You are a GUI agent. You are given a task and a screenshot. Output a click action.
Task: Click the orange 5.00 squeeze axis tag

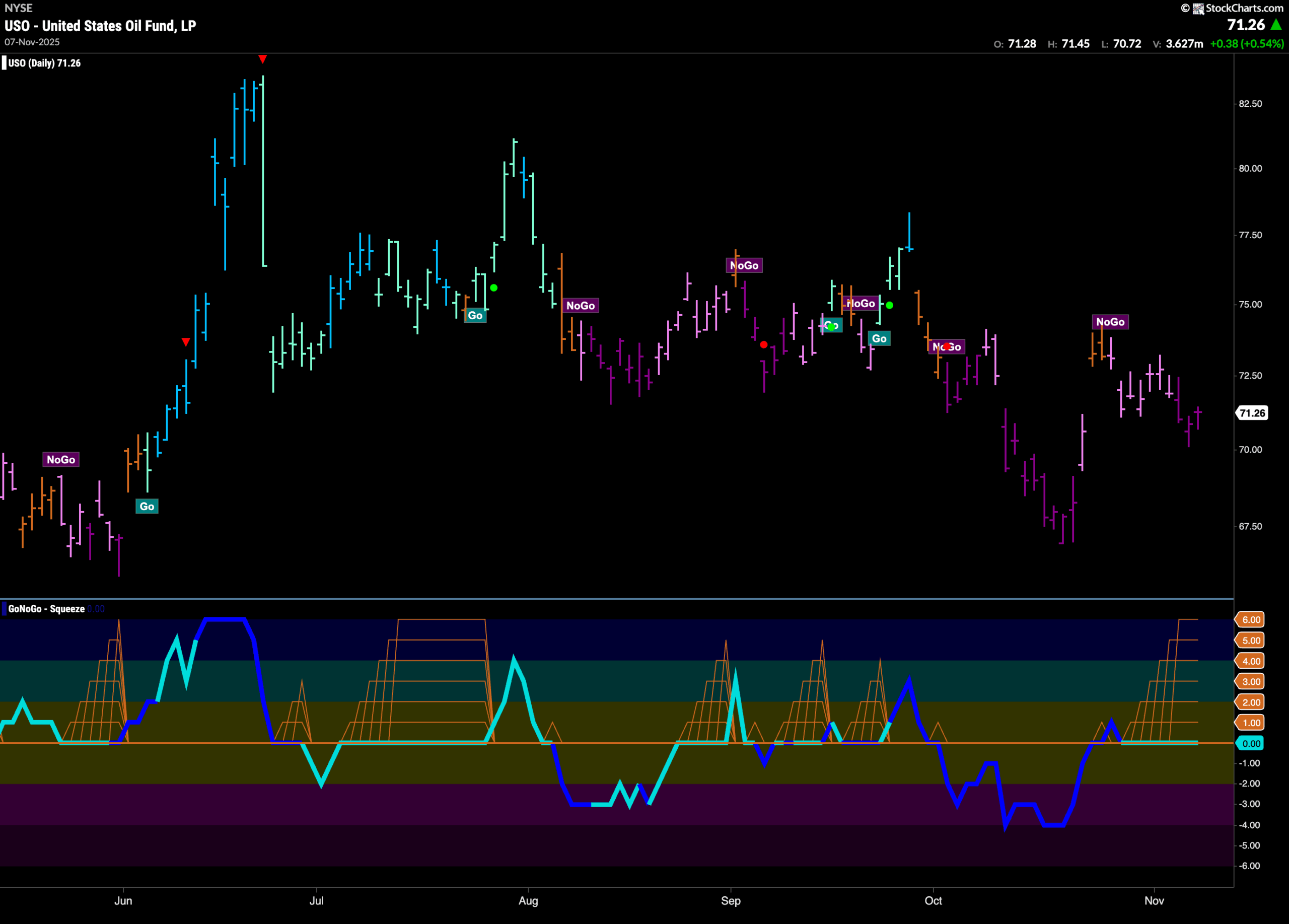(1250, 641)
